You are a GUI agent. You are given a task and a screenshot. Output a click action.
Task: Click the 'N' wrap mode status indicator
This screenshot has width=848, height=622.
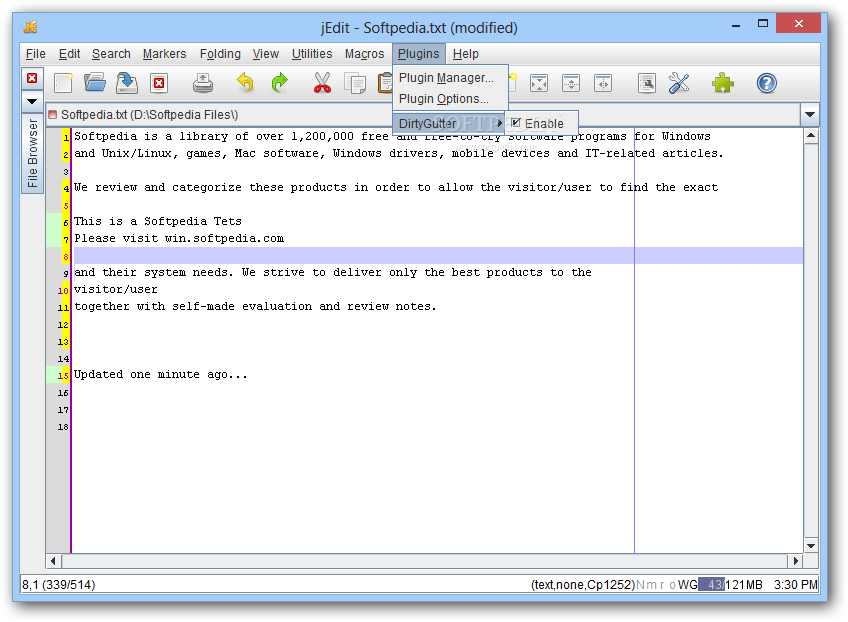(x=640, y=585)
